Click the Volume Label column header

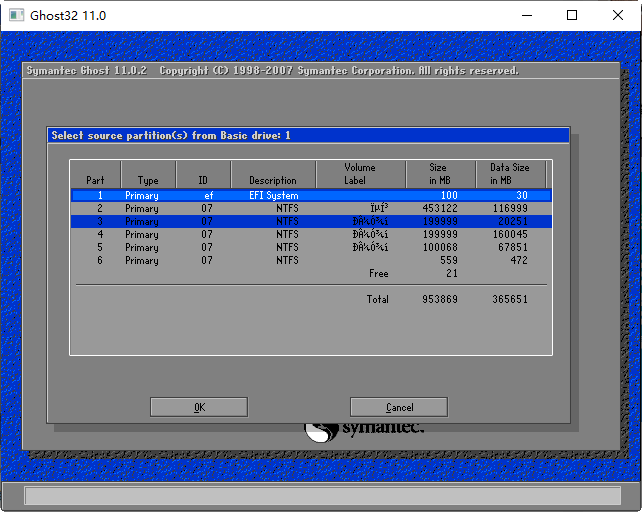pos(360,174)
